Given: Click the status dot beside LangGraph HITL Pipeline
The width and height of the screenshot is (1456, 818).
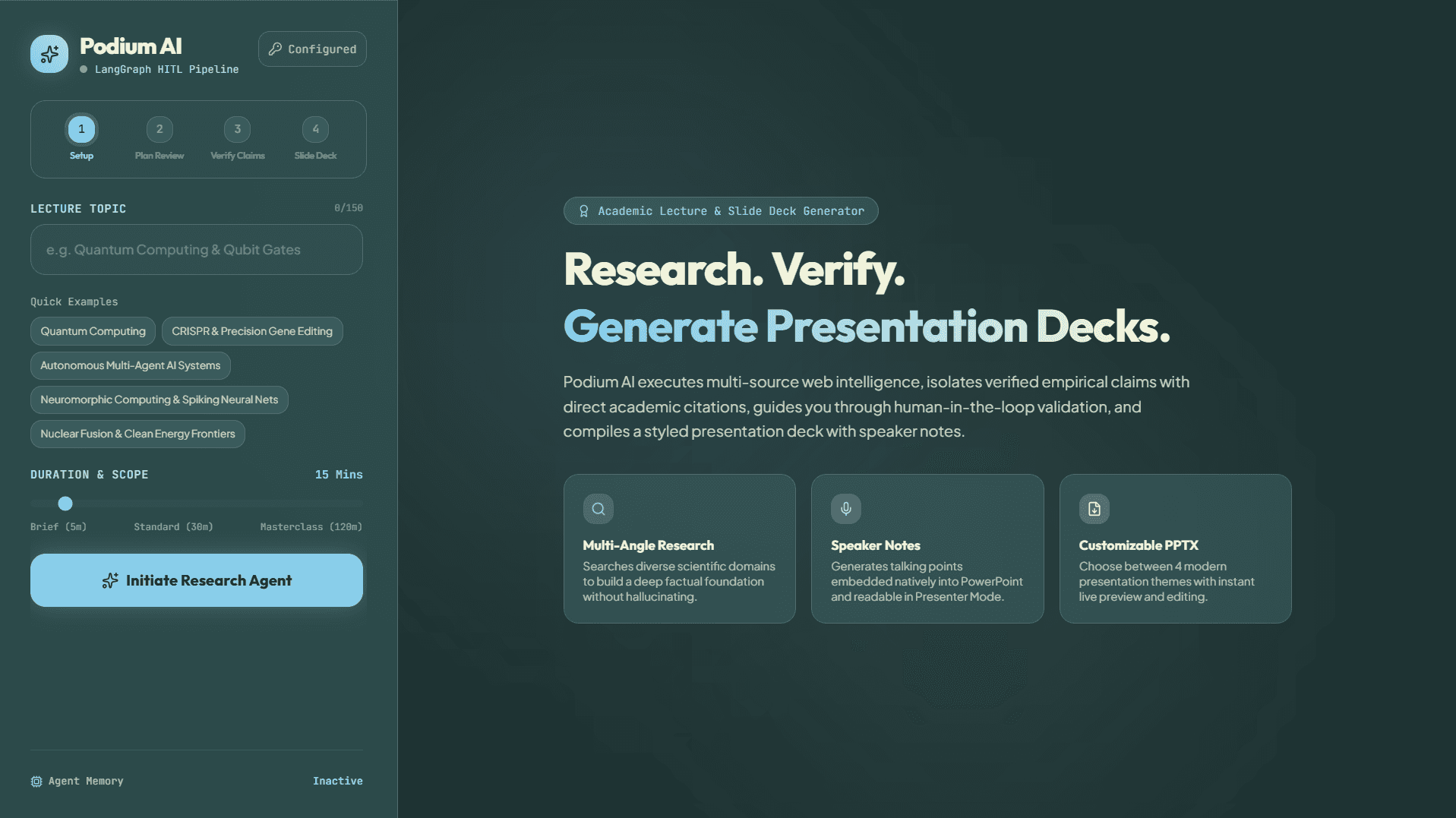Looking at the screenshot, I should point(84,69).
